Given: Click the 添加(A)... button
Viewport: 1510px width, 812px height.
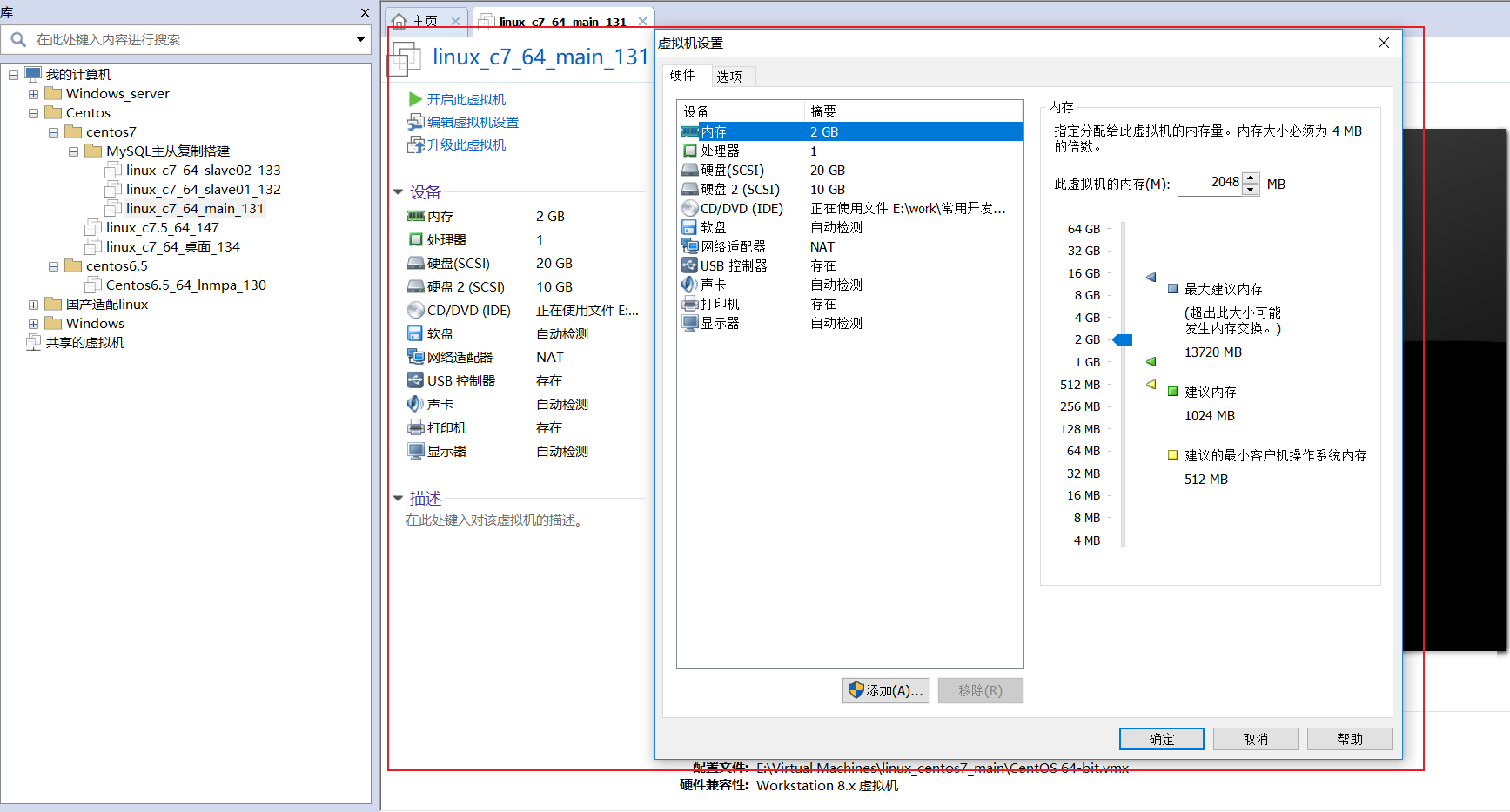Looking at the screenshot, I should point(886,690).
